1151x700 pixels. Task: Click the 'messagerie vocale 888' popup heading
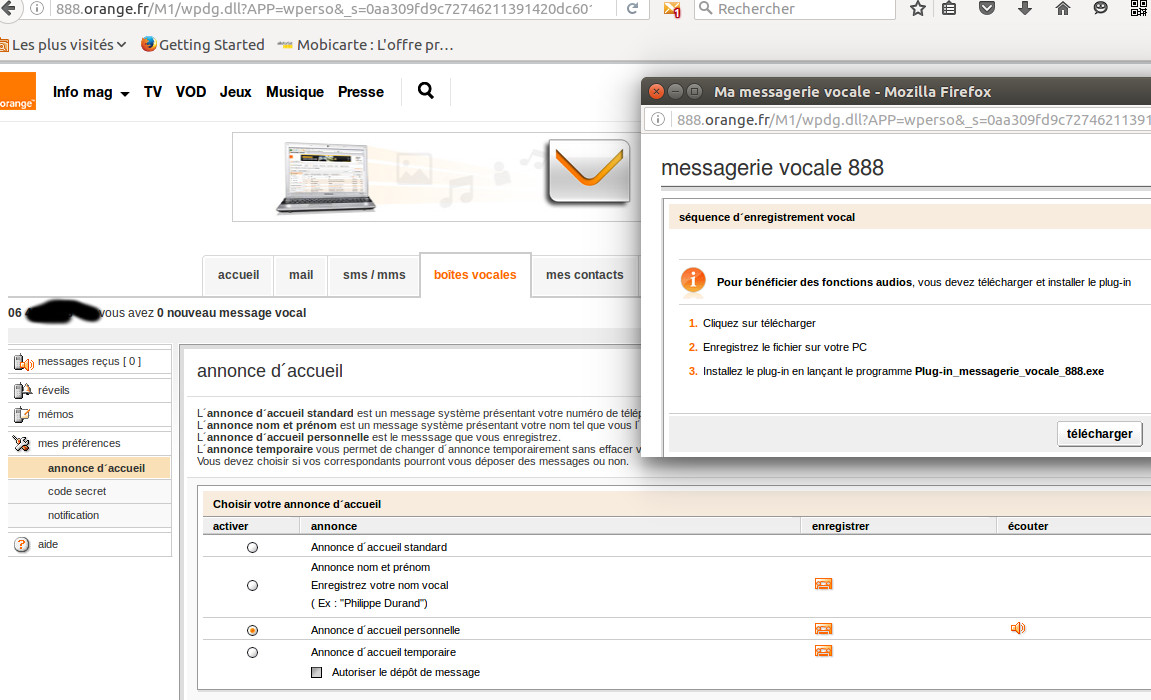click(x=772, y=168)
